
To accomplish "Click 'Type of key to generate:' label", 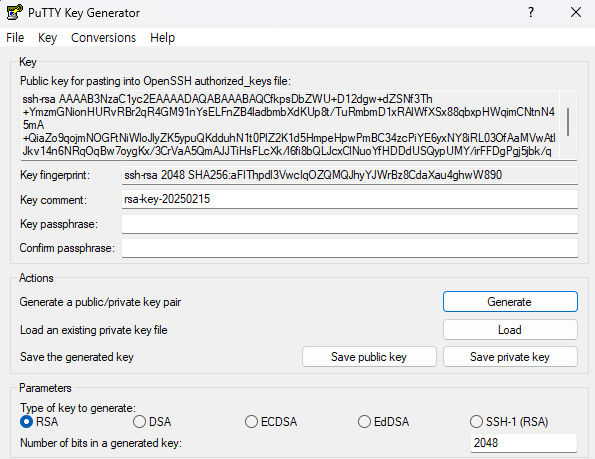I will [78, 408].
